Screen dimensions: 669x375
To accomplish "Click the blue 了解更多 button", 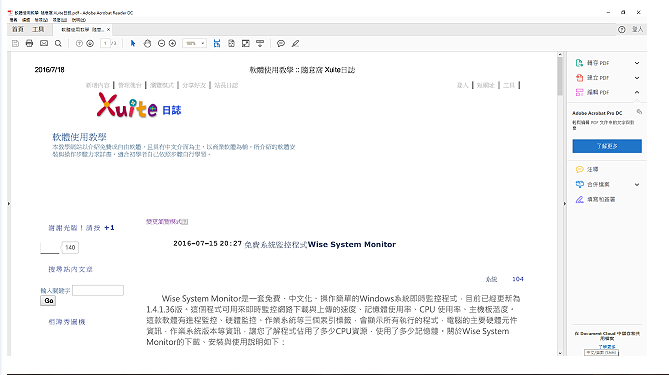I will pyautogui.click(x=607, y=146).
